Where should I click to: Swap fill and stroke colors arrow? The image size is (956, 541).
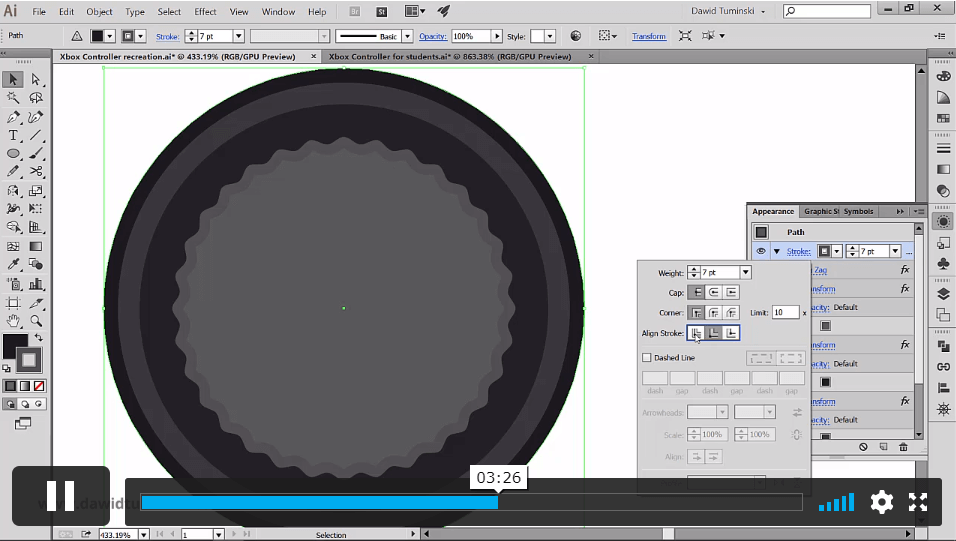[38, 337]
